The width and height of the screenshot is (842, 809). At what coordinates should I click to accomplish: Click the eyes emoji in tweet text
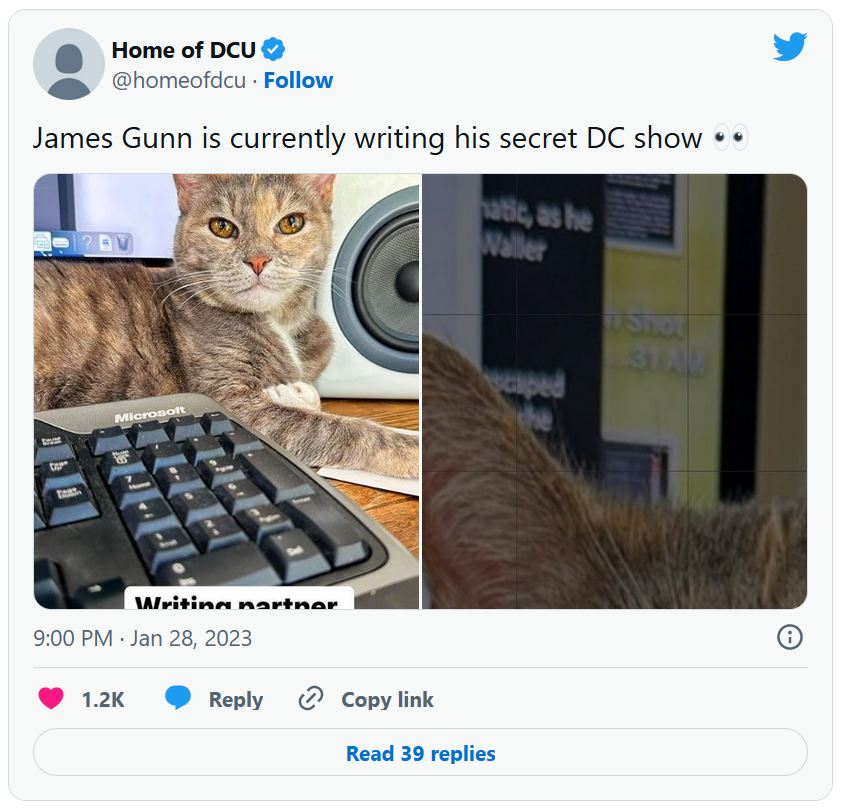pos(730,138)
